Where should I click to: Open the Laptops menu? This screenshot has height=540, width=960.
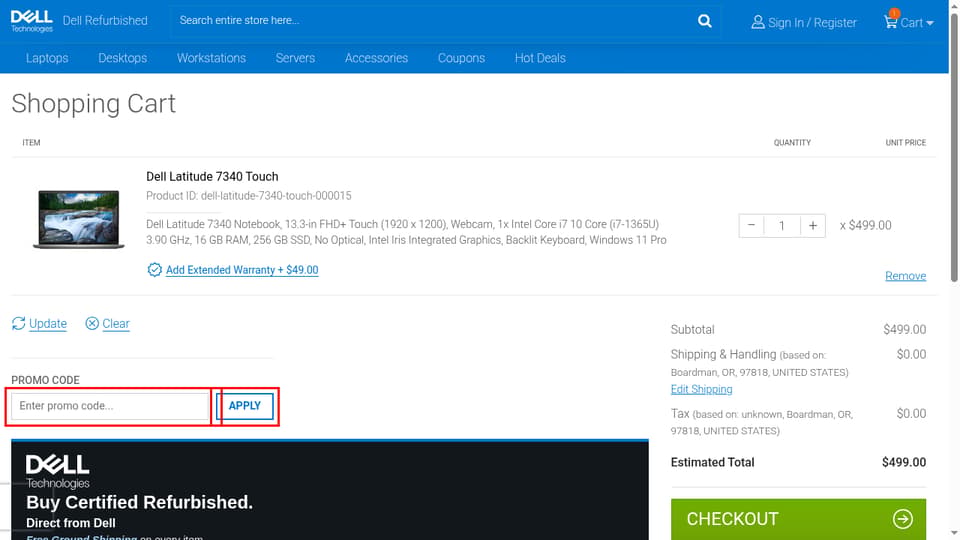point(47,58)
